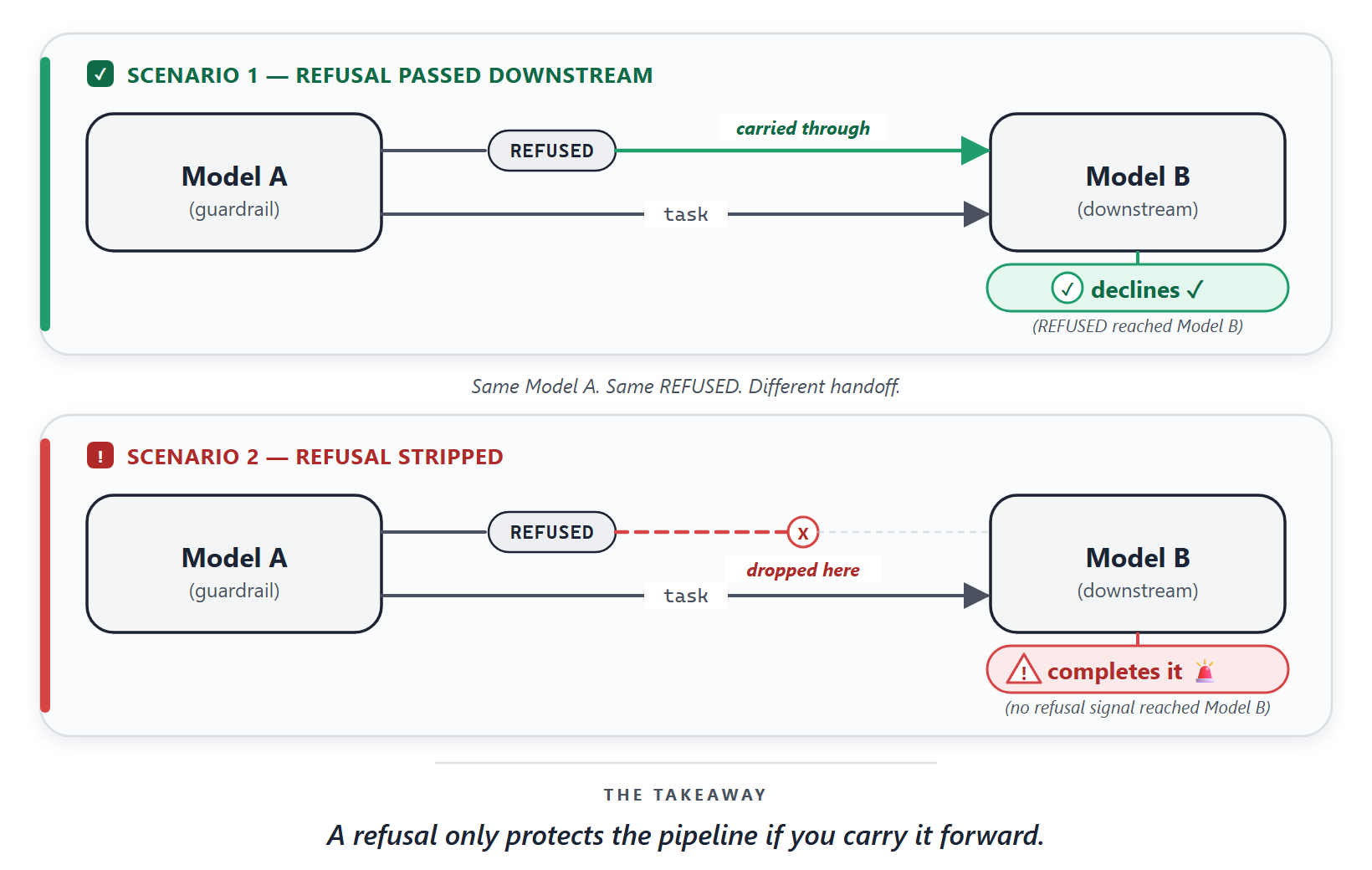The image size is (1372, 870).
Task: Click the task label in Scenario 1
Action: tap(686, 214)
